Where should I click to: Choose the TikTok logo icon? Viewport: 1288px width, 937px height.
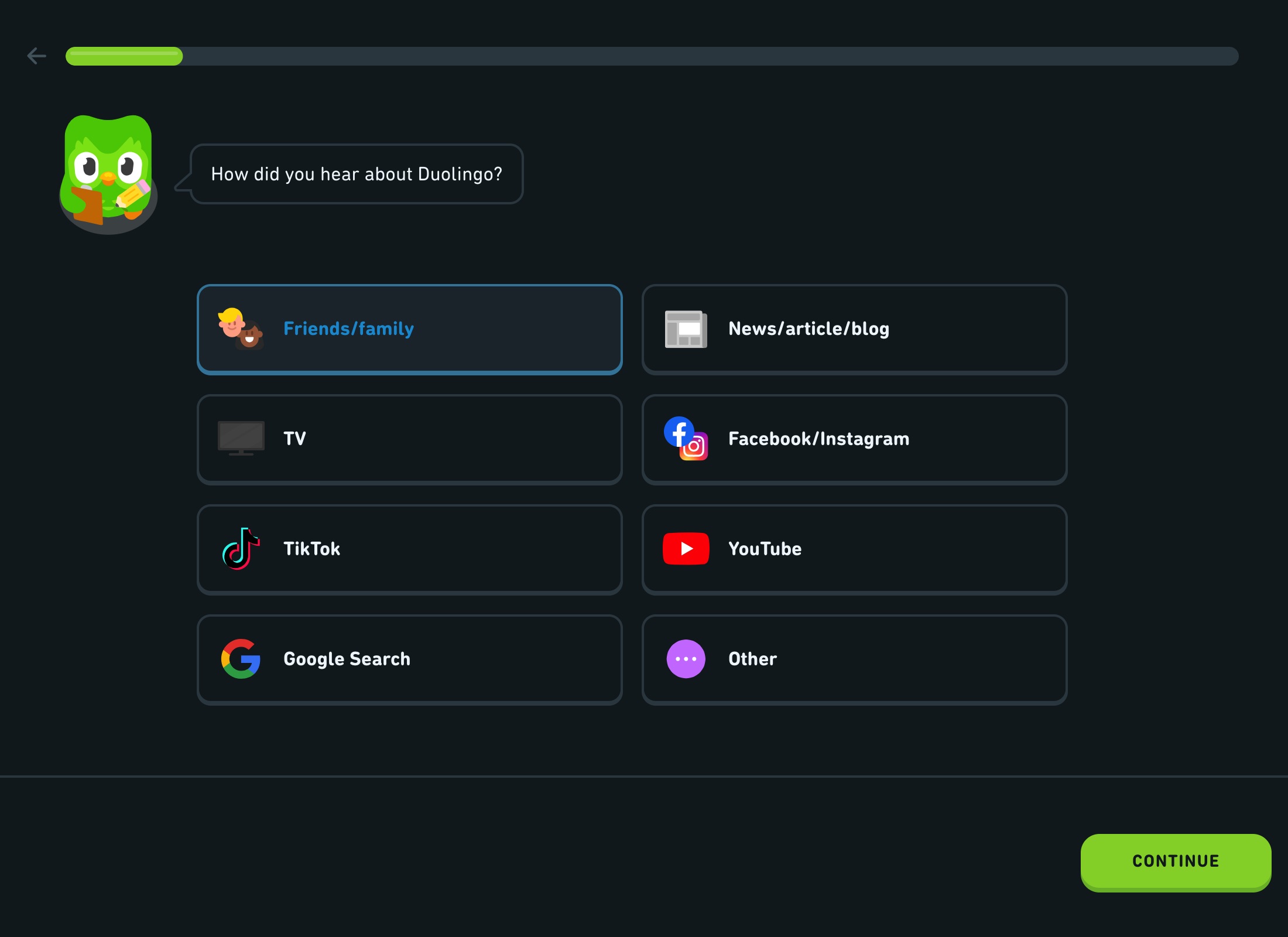[x=241, y=549]
